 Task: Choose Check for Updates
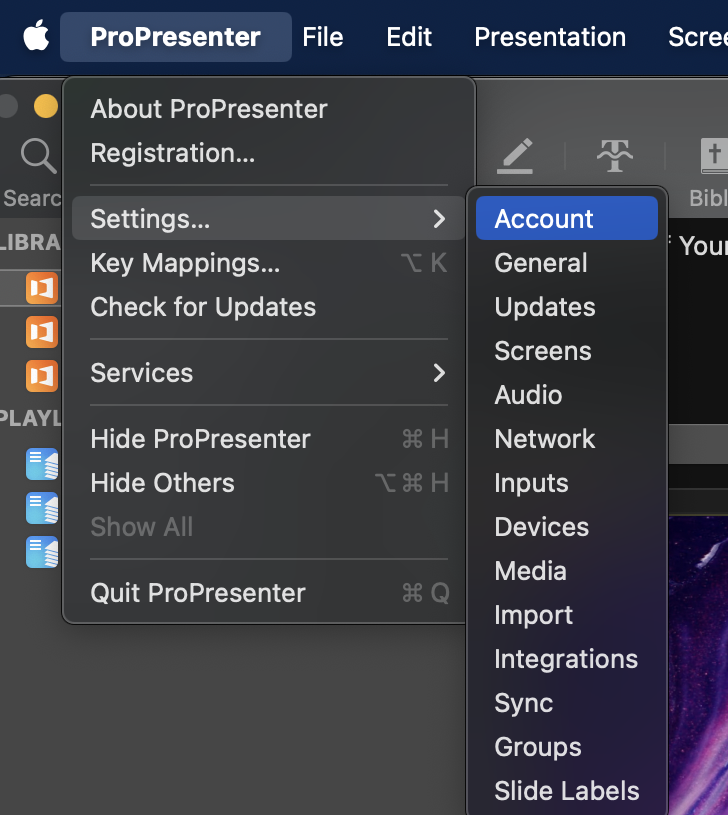[x=269, y=307]
